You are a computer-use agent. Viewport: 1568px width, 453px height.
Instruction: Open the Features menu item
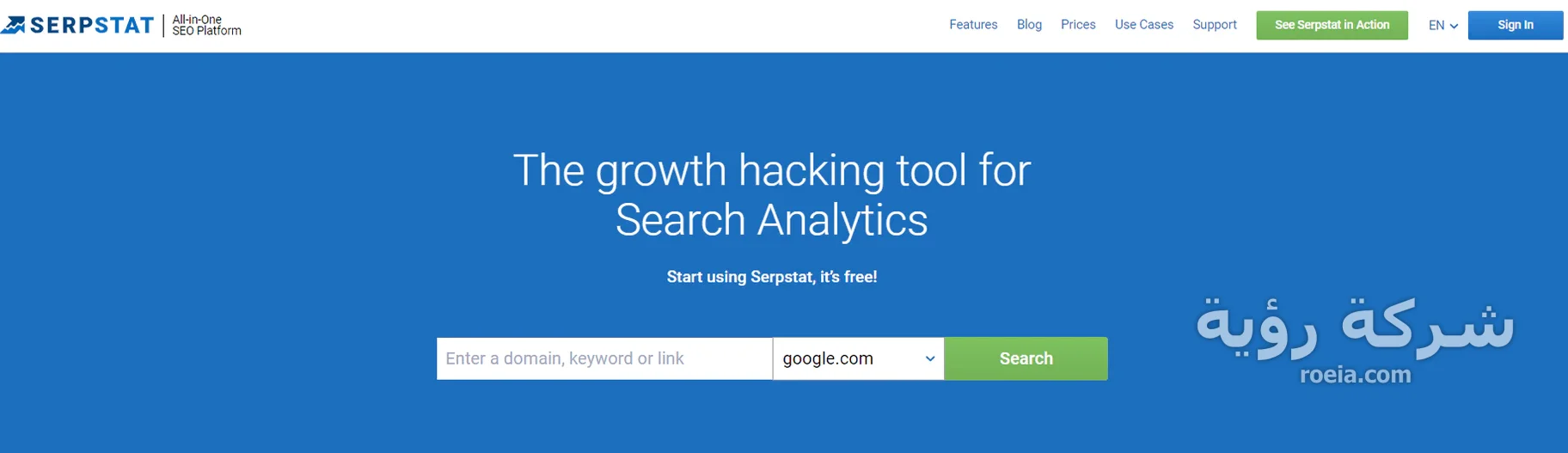[x=973, y=25]
